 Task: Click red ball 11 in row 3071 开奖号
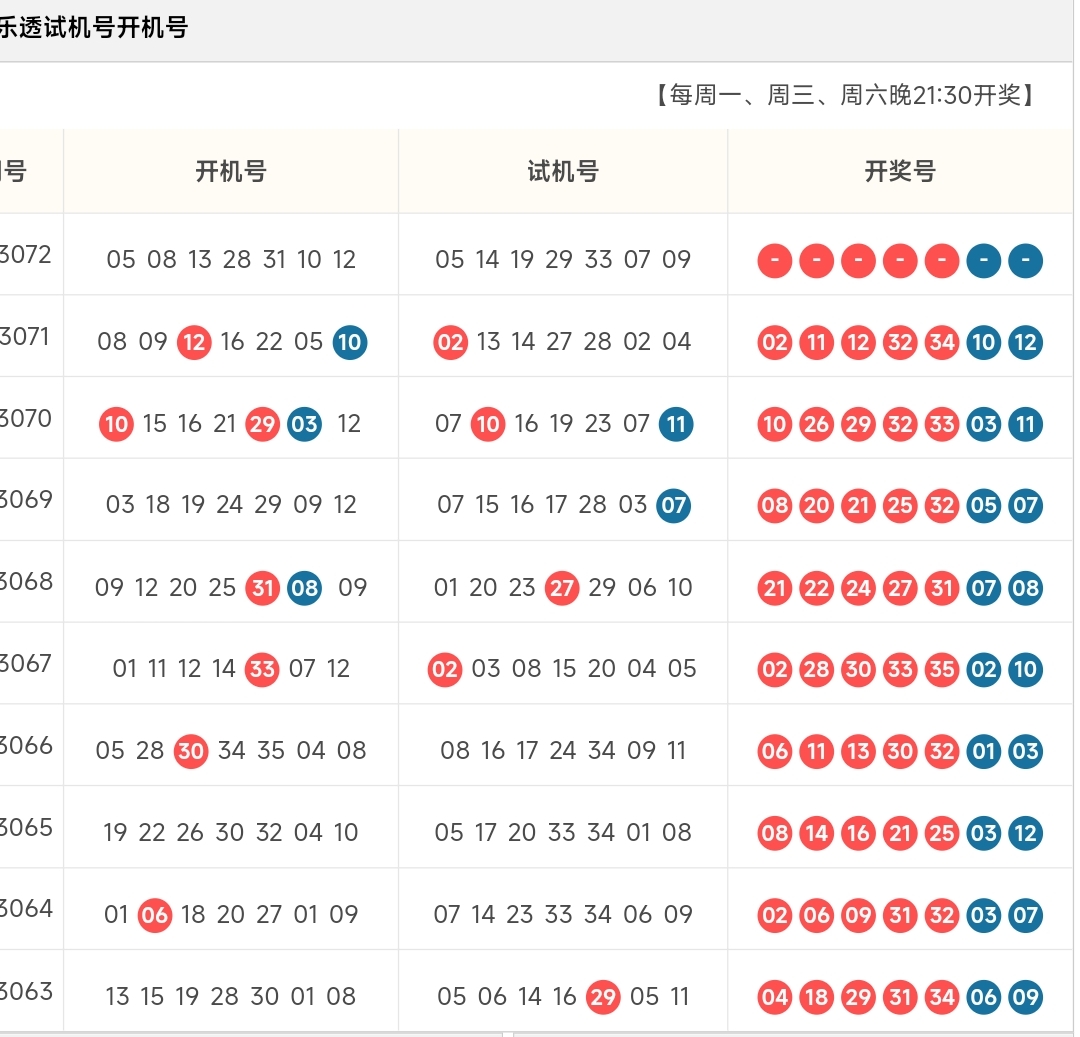[817, 342]
